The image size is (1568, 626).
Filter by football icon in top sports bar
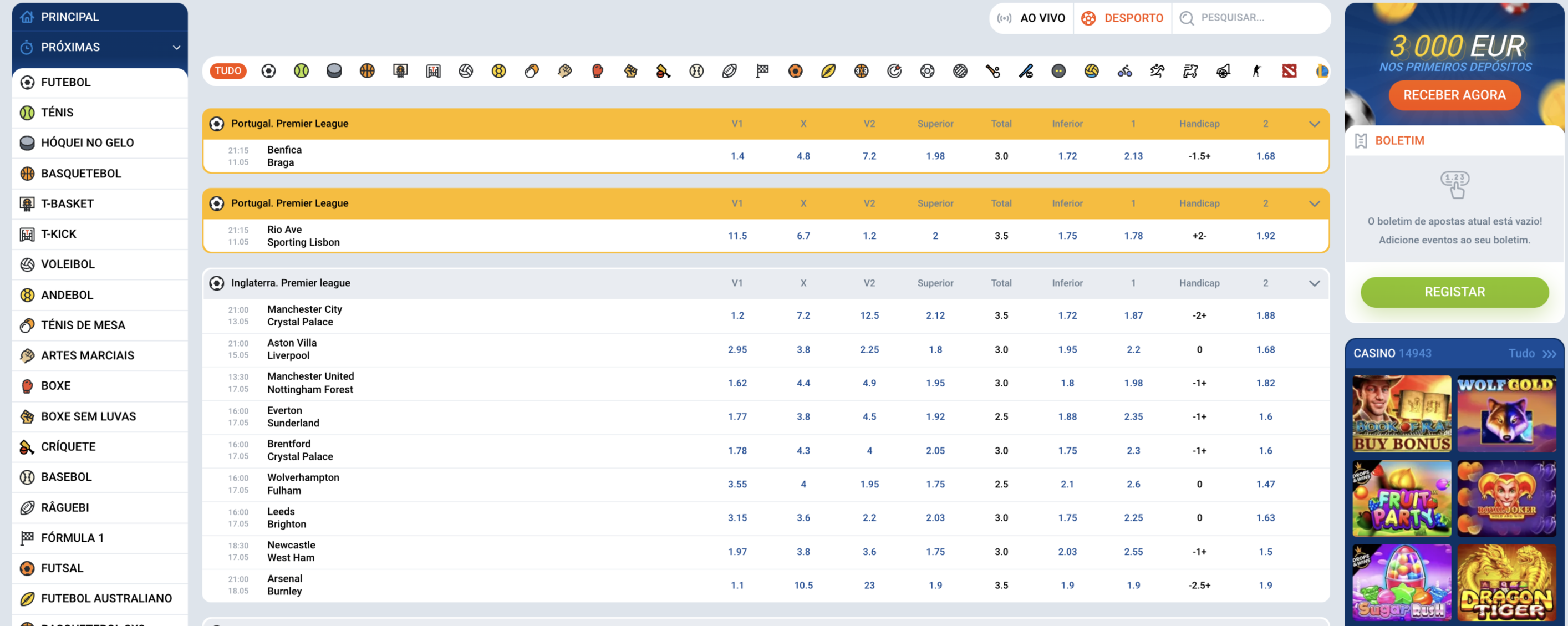268,70
